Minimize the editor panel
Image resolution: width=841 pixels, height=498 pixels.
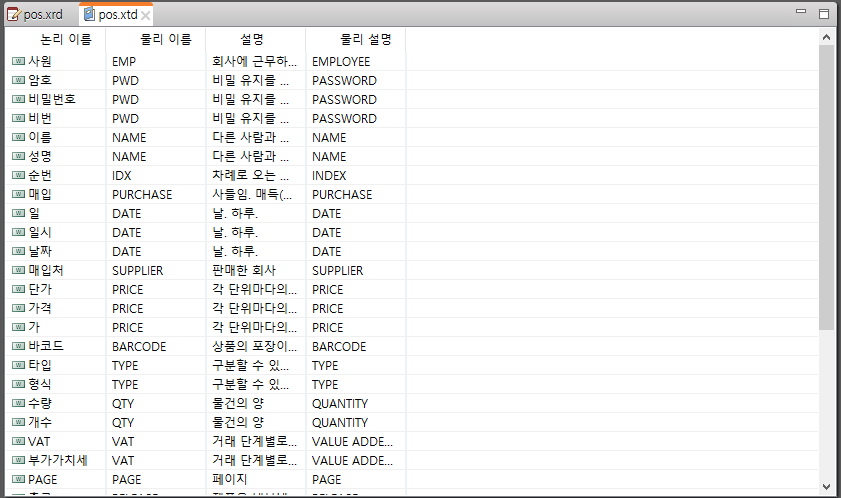point(801,11)
